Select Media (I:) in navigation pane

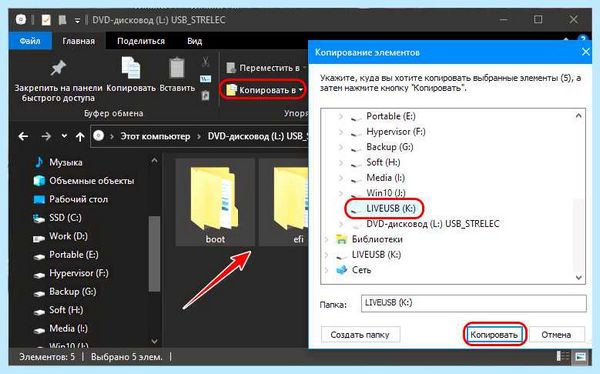click(x=68, y=328)
